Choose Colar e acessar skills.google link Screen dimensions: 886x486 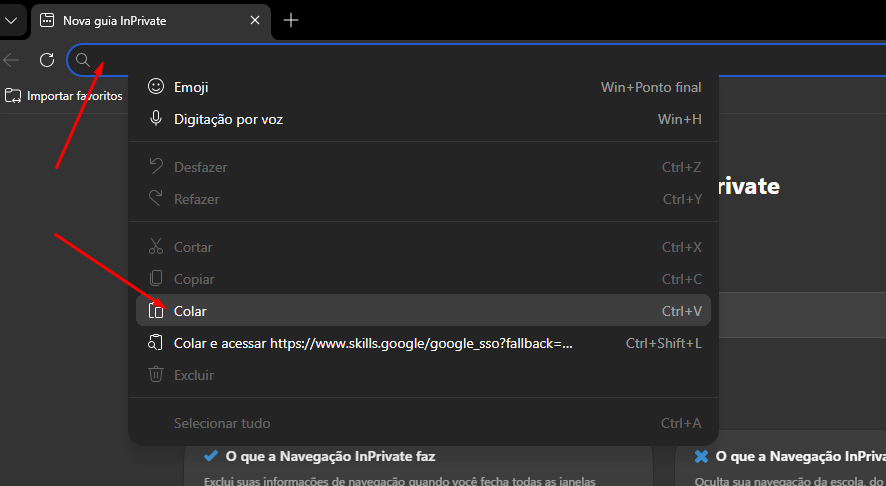[424, 343]
